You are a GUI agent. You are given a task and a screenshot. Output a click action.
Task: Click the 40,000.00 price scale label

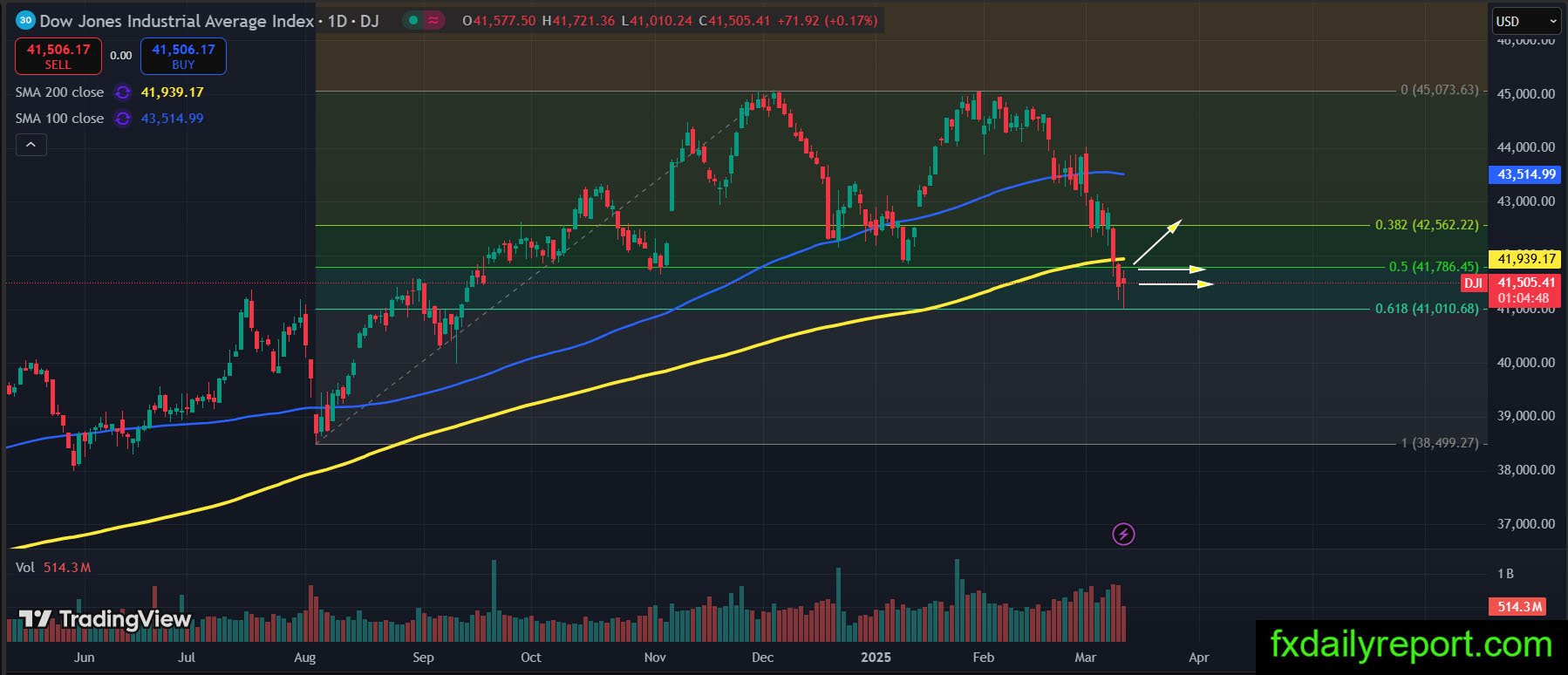tap(1526, 363)
